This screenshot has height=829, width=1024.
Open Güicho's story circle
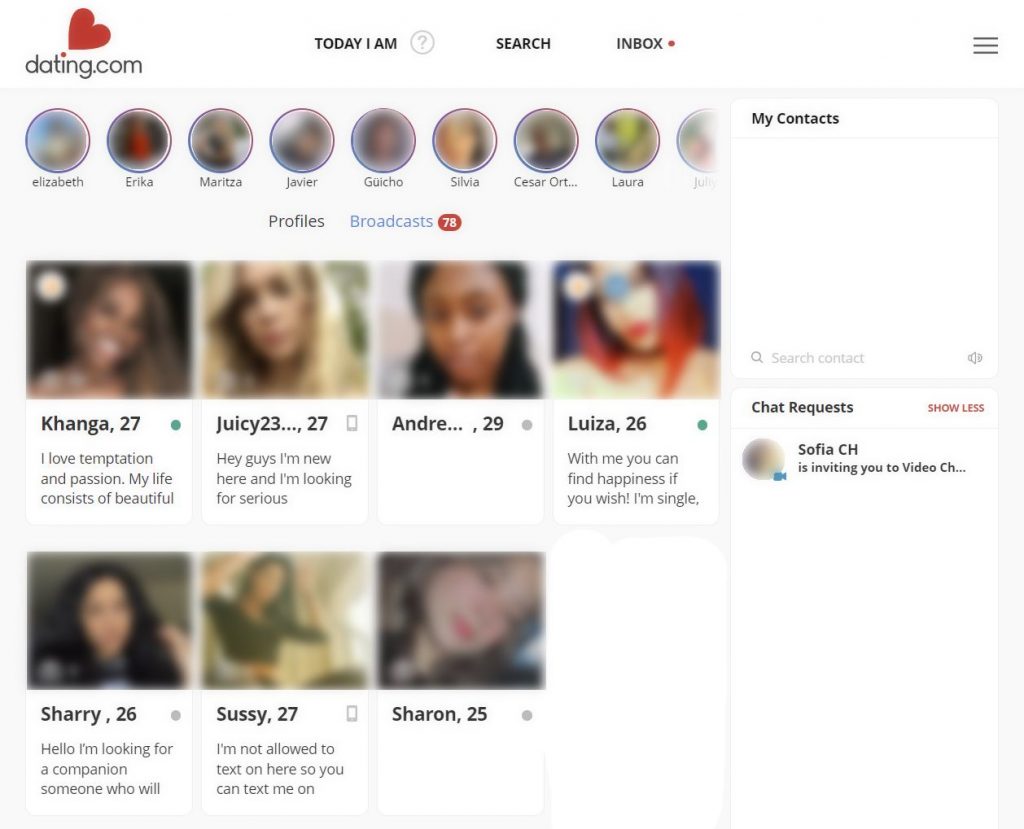coord(383,140)
